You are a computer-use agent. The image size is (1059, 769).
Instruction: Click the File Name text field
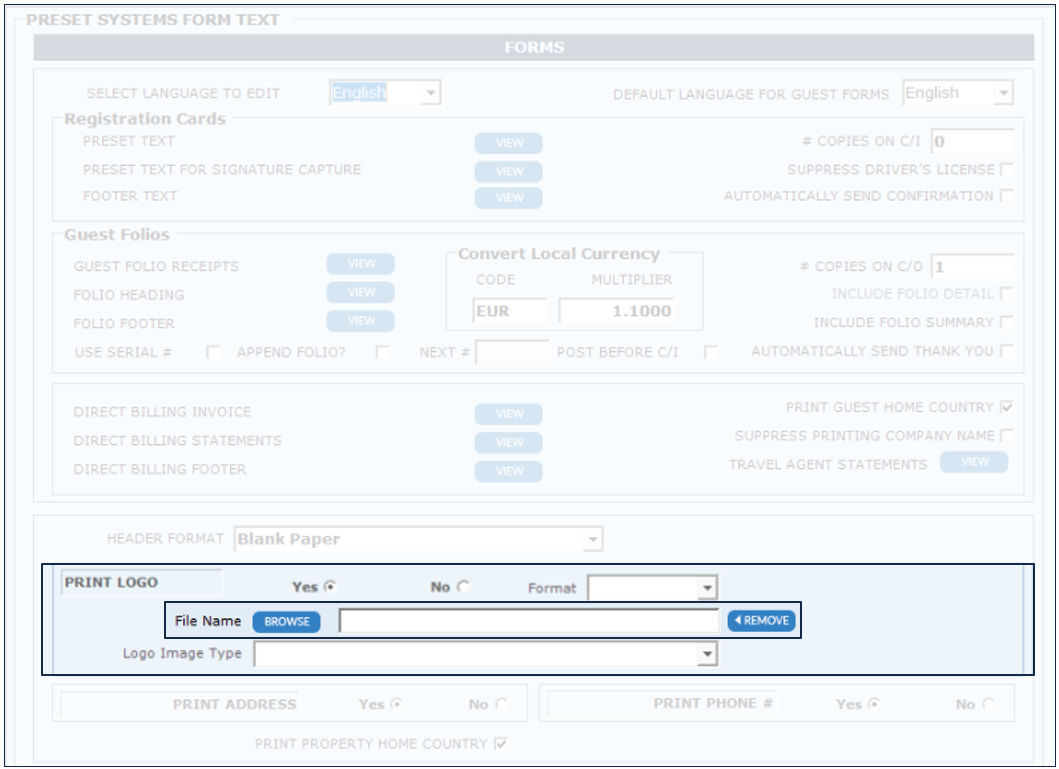pyautogui.click(x=528, y=621)
